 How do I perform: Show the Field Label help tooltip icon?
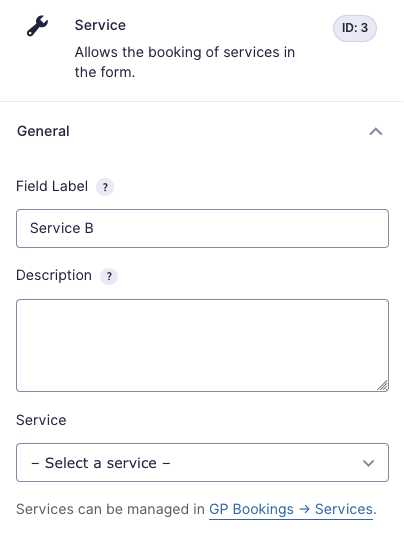point(105,187)
